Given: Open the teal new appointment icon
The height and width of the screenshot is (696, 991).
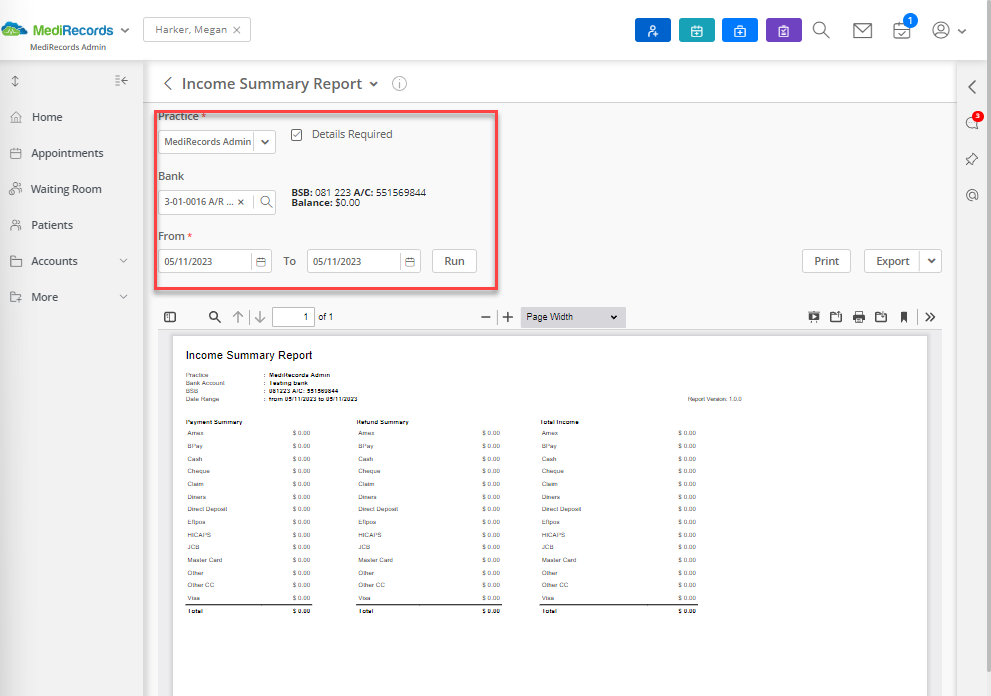Looking at the screenshot, I should click(x=696, y=30).
